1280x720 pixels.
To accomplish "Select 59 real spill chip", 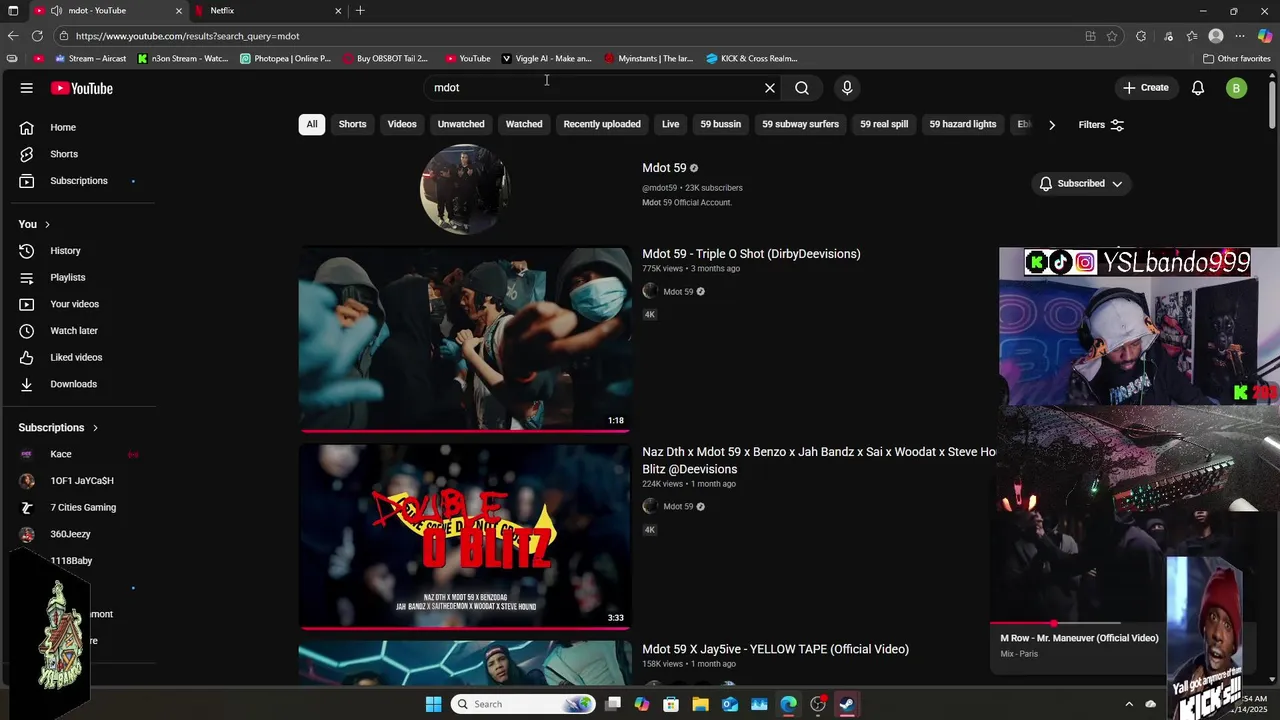I will (884, 124).
